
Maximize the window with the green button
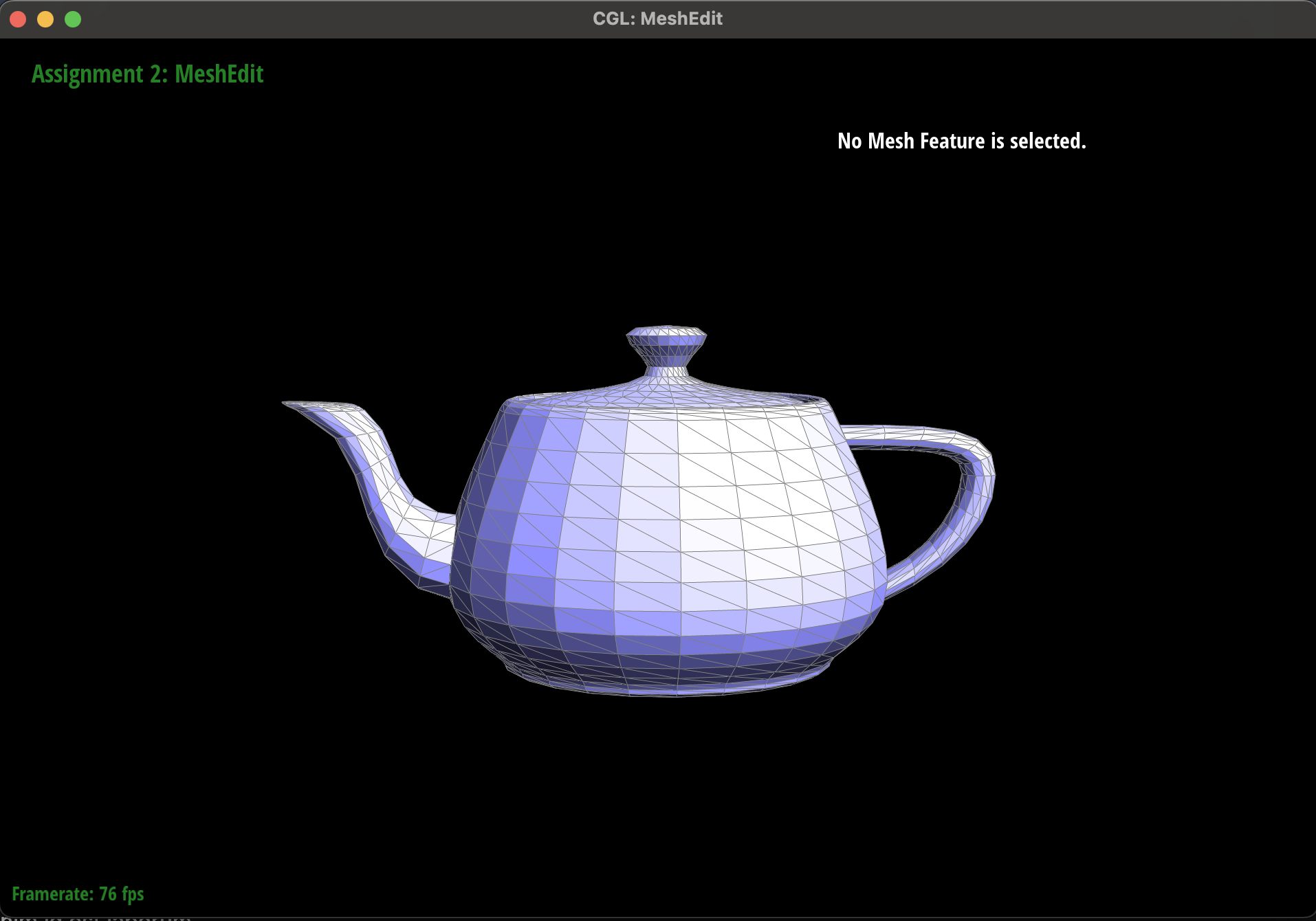[x=73, y=19]
